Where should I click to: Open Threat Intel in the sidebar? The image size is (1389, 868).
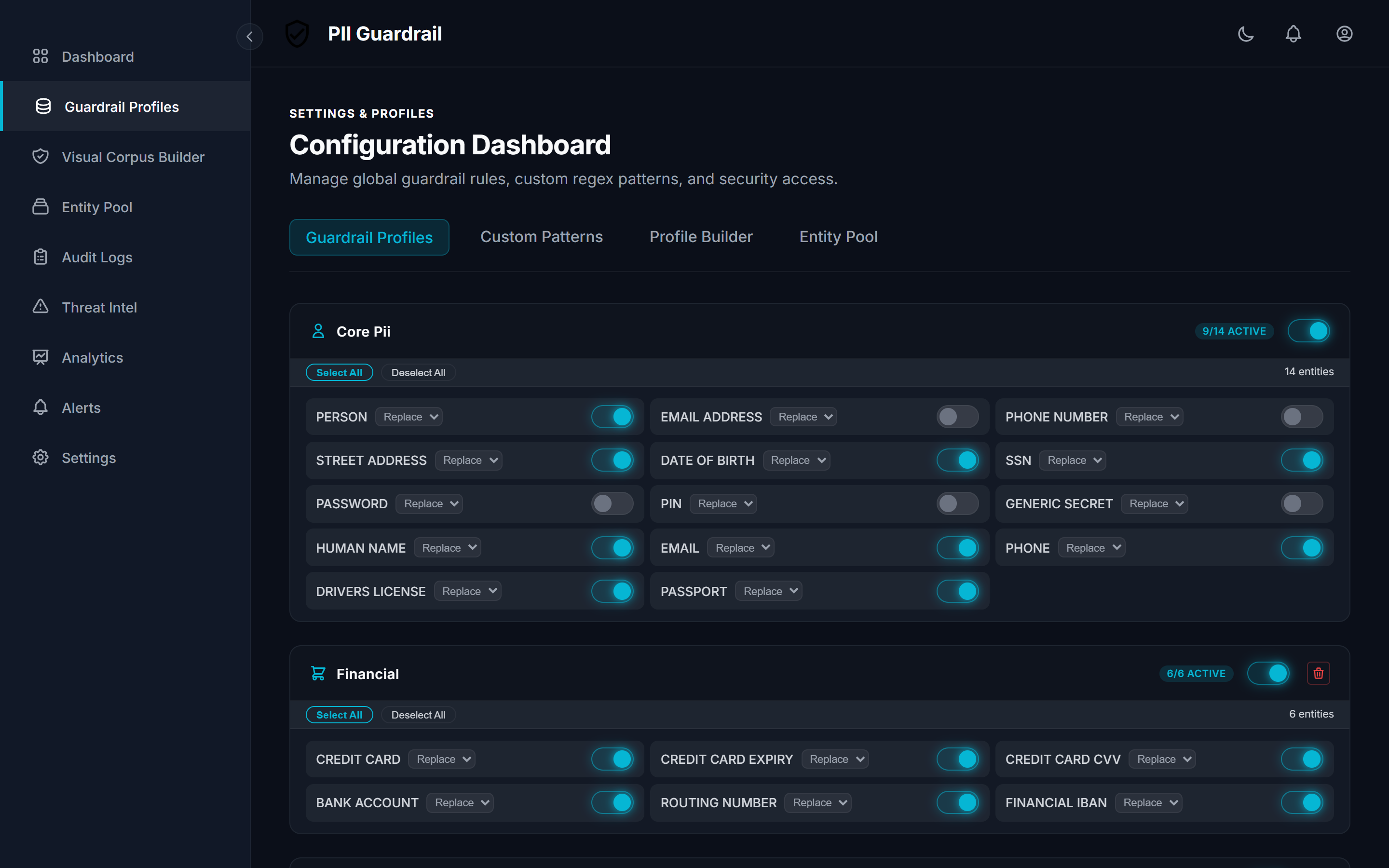(125, 307)
